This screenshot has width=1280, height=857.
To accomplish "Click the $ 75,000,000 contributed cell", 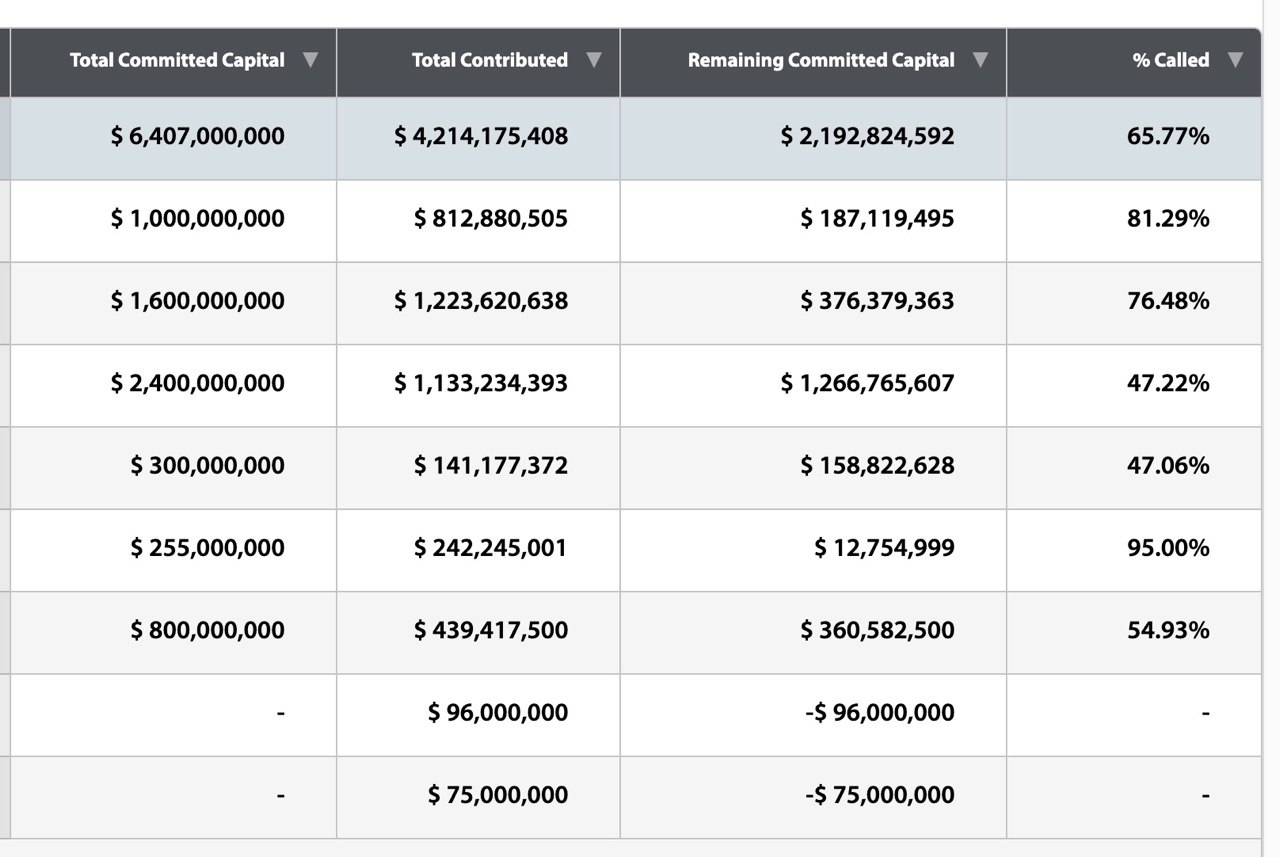I will click(498, 795).
